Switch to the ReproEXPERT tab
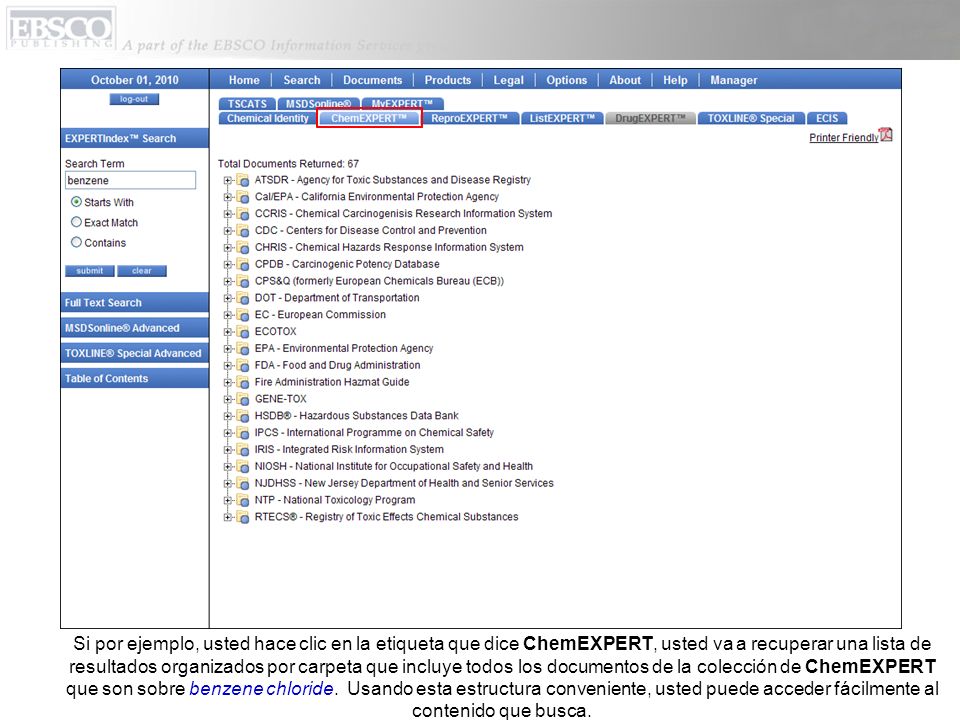Viewport: 960px width, 720px height. 470,118
